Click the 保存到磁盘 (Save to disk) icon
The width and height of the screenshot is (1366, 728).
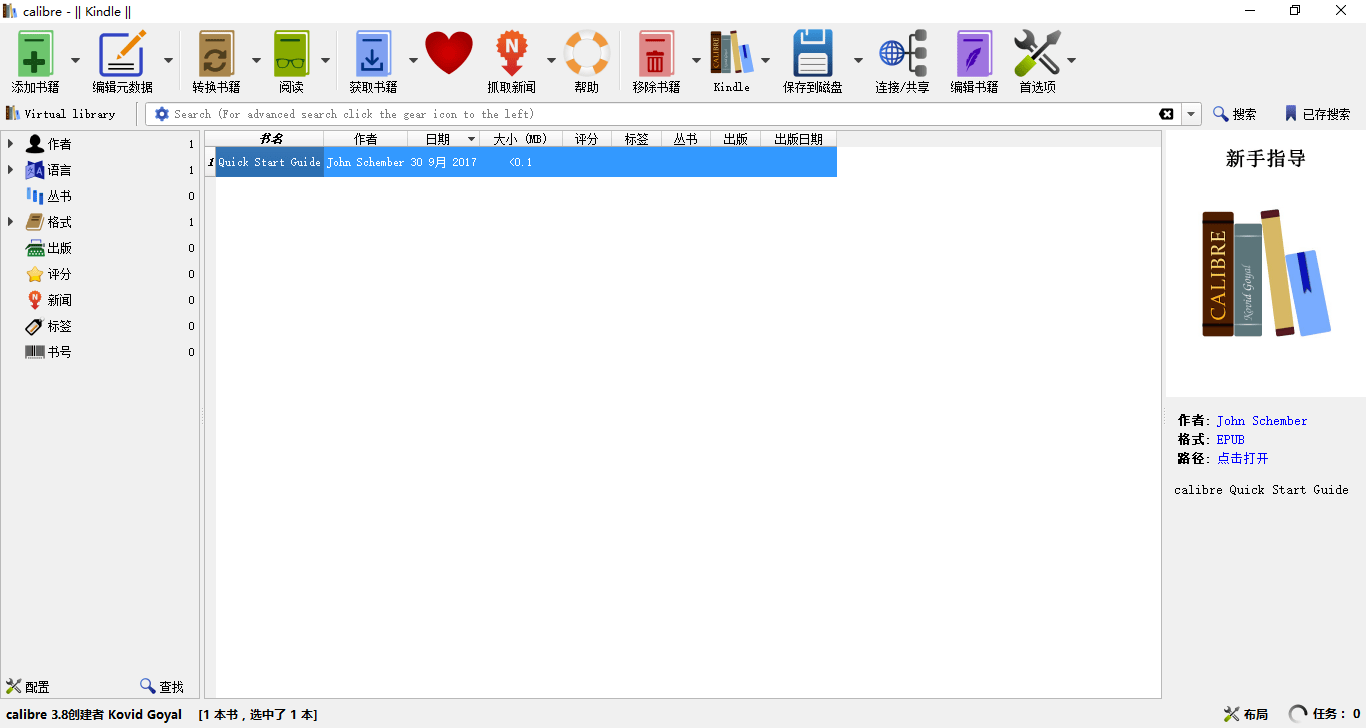pyautogui.click(x=812, y=53)
